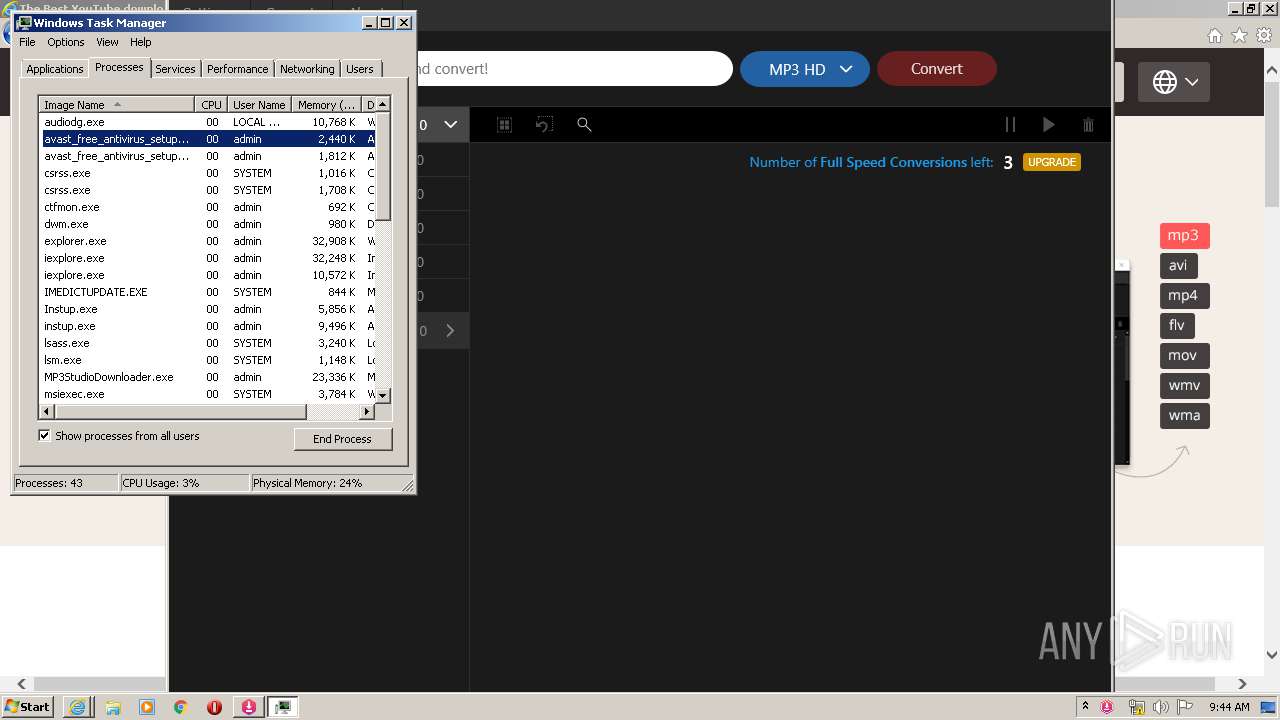This screenshot has height=720, width=1280.
Task: Select the wma format tag on webpage
Action: click(1185, 416)
